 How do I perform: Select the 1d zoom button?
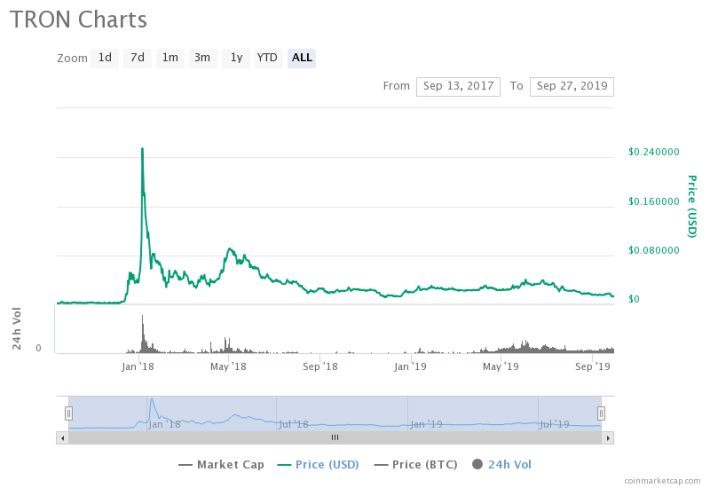point(105,58)
